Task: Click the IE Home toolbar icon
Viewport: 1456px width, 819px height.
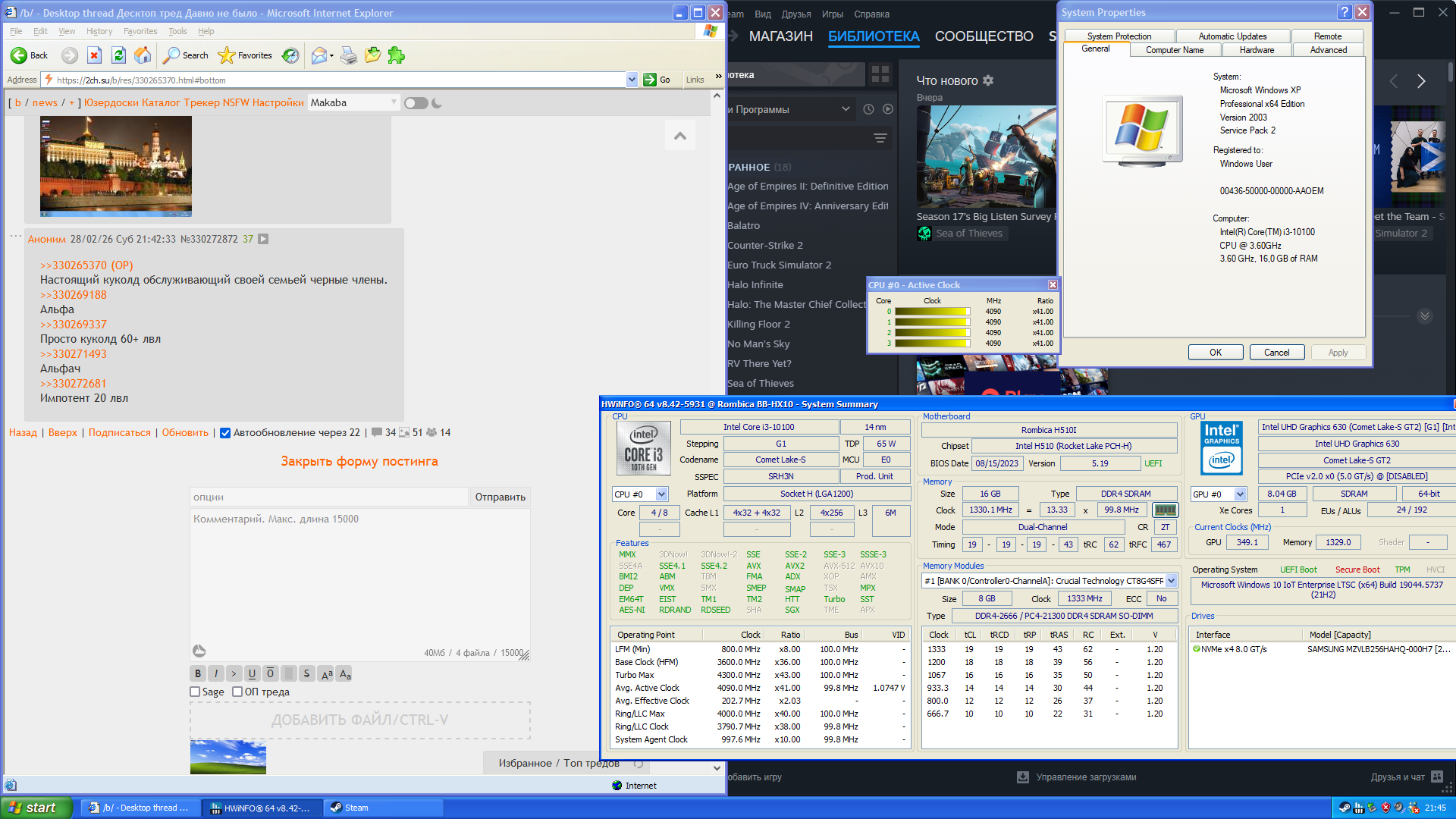Action: (x=143, y=55)
